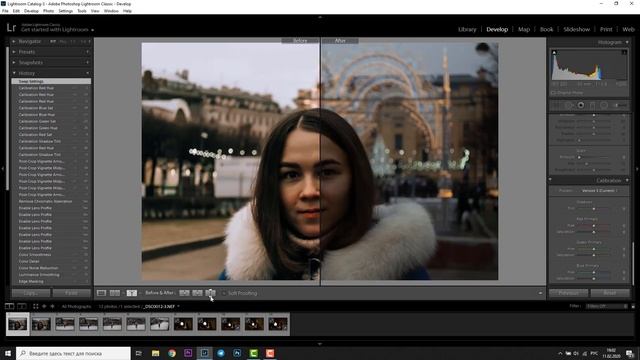Switch to the Print module

coord(606,29)
